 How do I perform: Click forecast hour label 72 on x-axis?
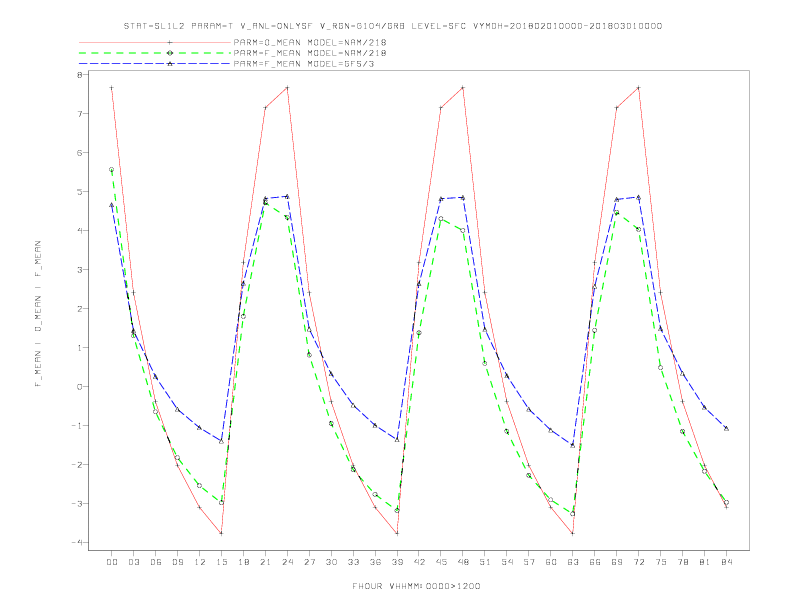pyautogui.click(x=638, y=562)
